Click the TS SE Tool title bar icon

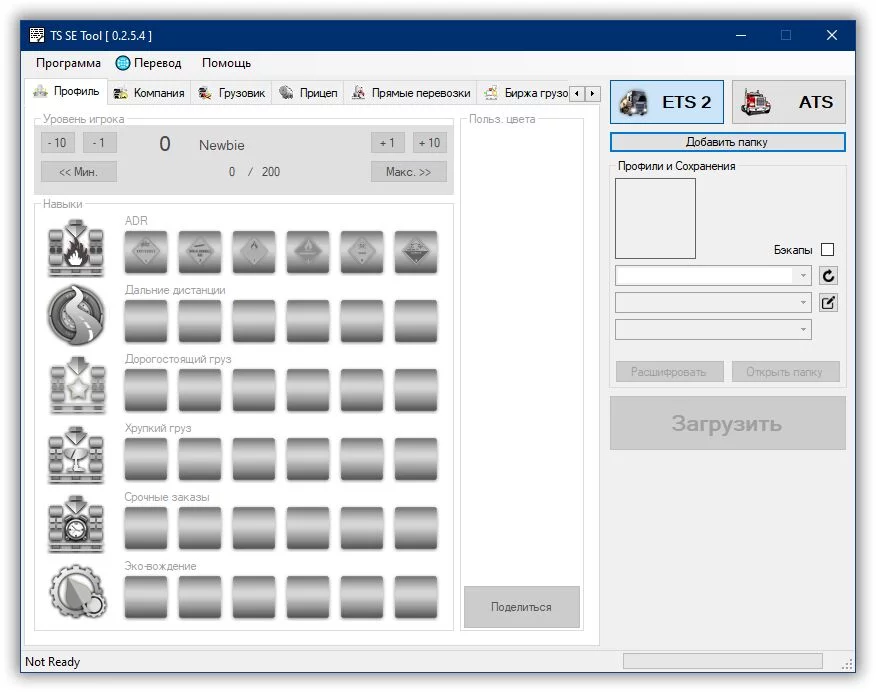[37, 35]
